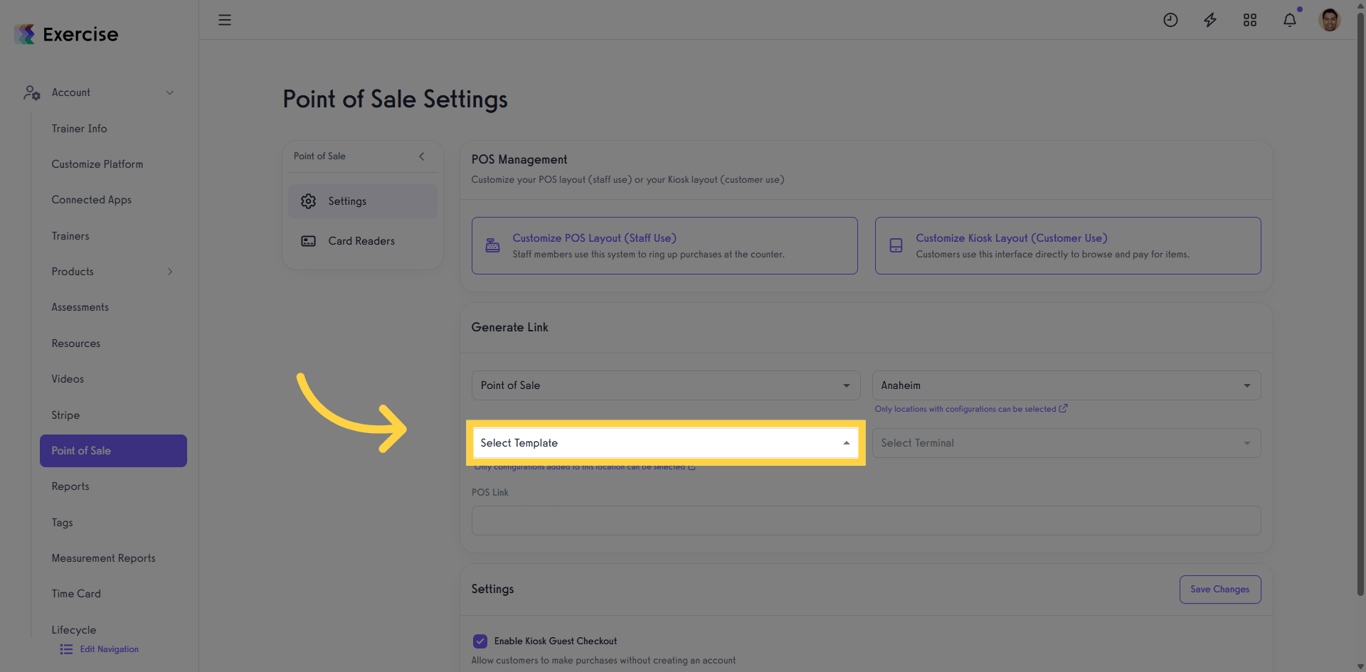This screenshot has height=672, width=1366.
Task: Click the Kiosk layout tablet icon
Action: tap(896, 243)
